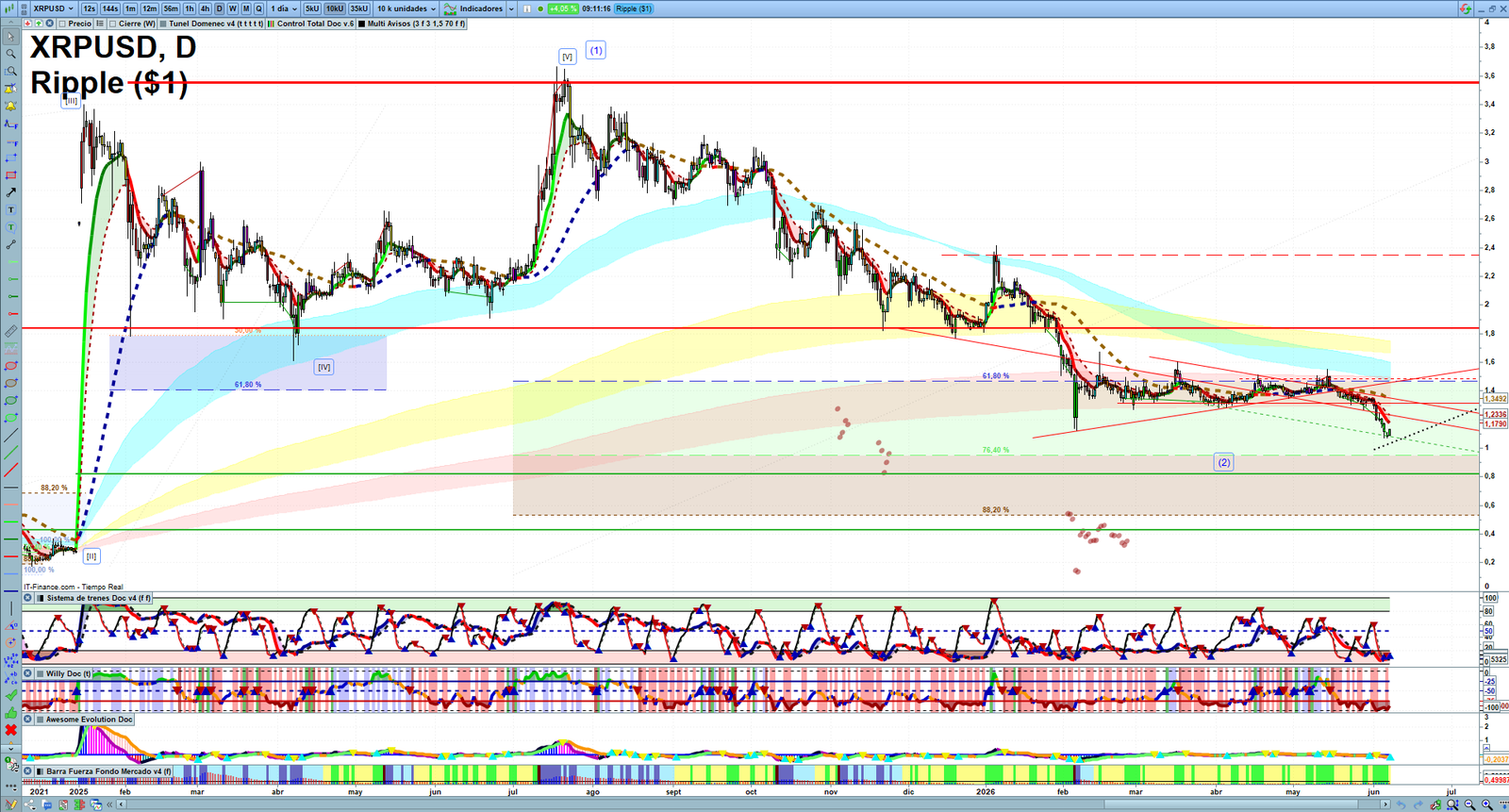Screen dimensions: 1509x812
Task: Select the red ellipse drawing tool
Action: coord(10,366)
